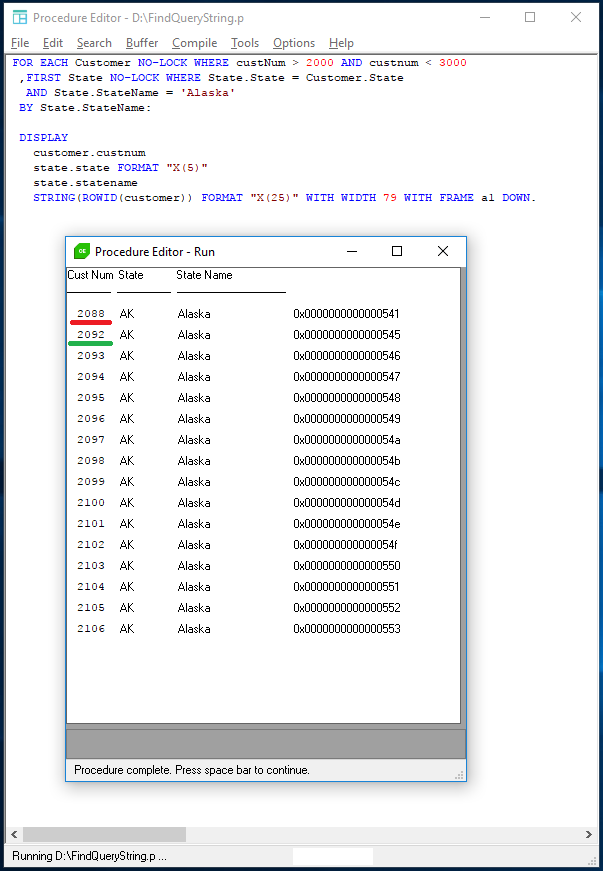Open the Compile menu
The width and height of the screenshot is (603, 871).
tap(194, 43)
